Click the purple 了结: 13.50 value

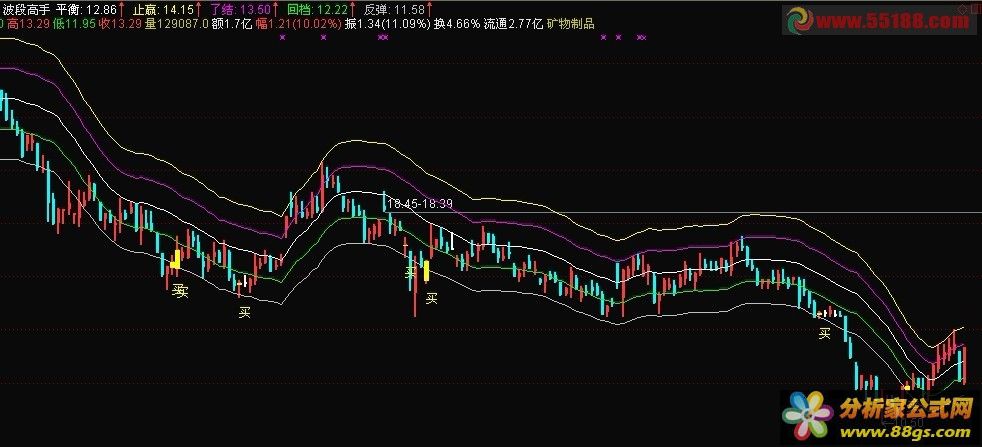240,9
